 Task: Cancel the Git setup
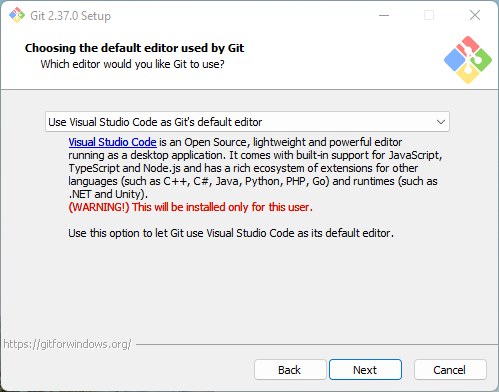[450, 370]
